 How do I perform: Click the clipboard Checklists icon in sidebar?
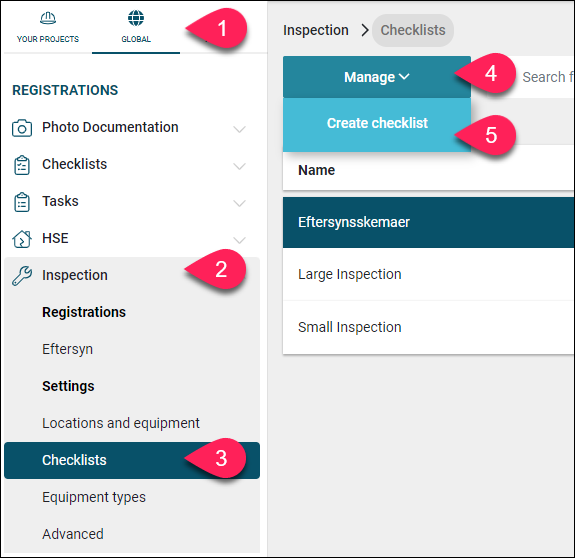(22, 165)
